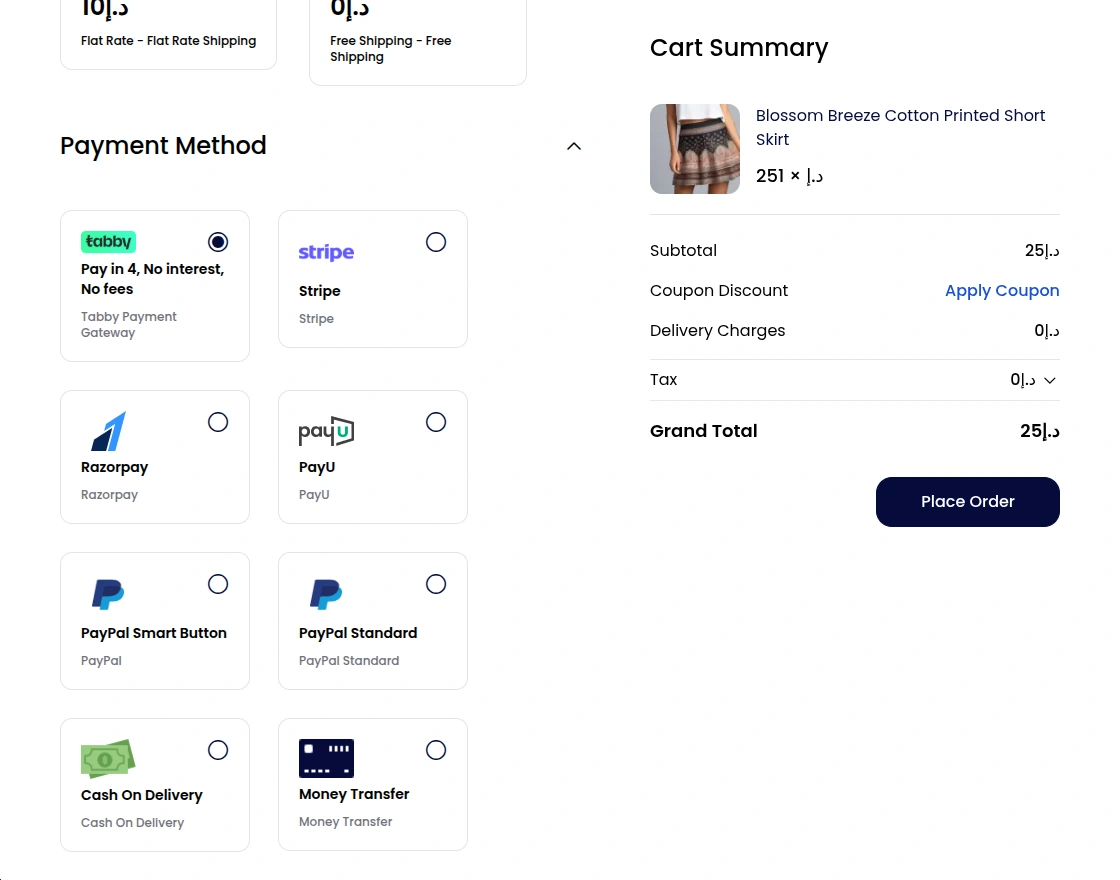
Task: Click the 'PayU' bold title
Action: (x=316, y=467)
